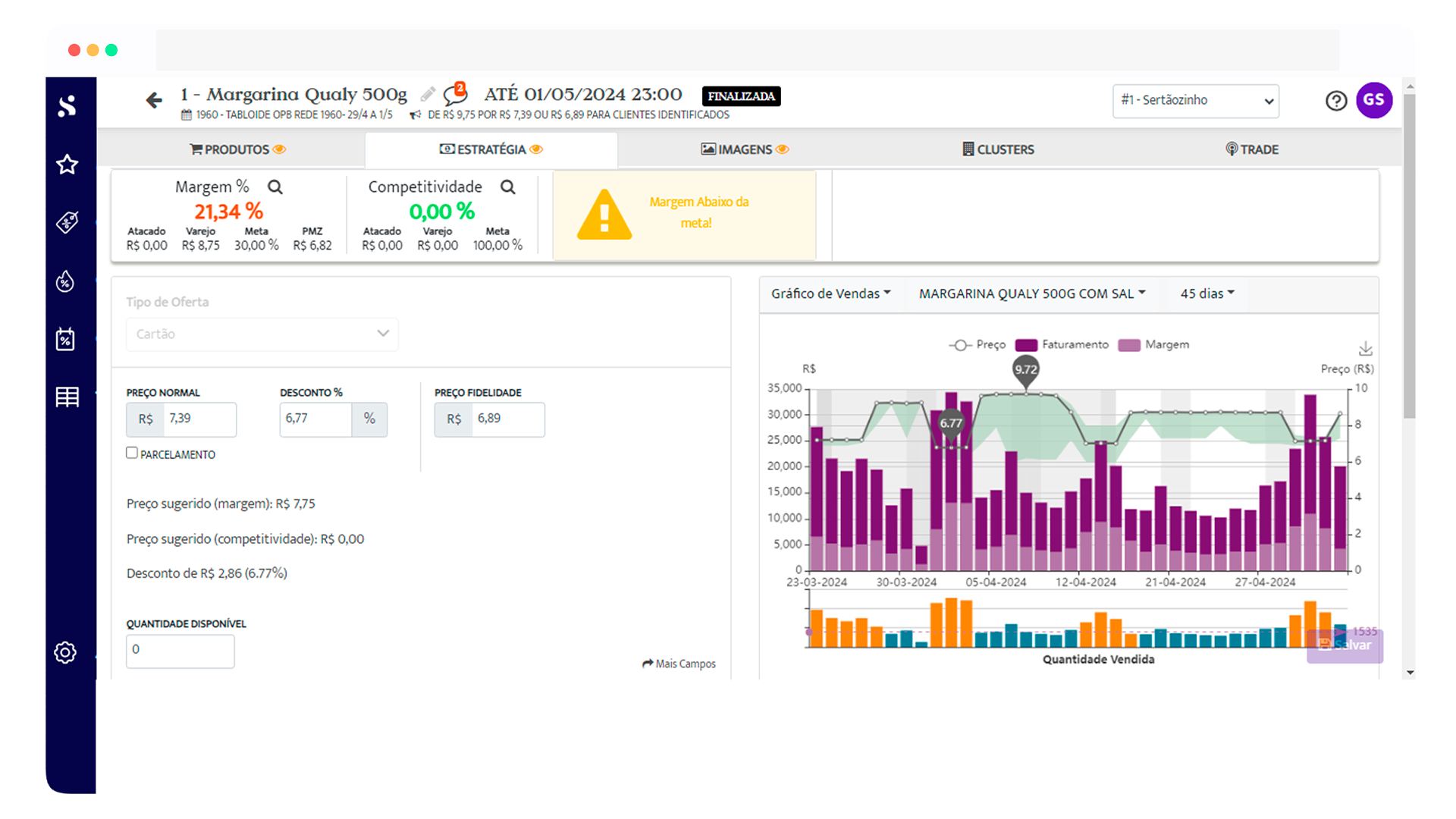Switch to the Imagens tab
Screen dimensions: 1456x819
(x=745, y=149)
